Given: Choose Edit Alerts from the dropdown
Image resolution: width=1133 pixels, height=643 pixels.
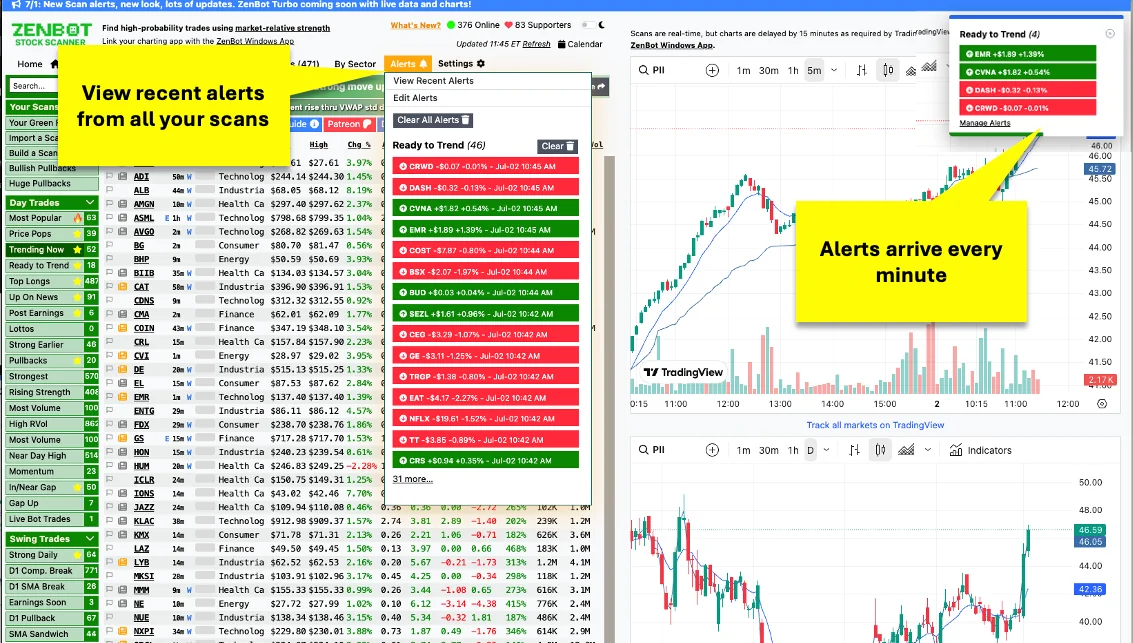Looking at the screenshot, I should point(415,98).
